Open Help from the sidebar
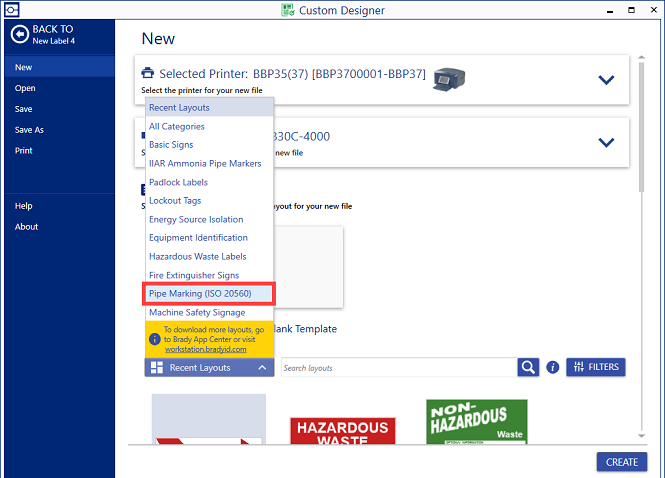665x478 pixels. click(x=59, y=206)
